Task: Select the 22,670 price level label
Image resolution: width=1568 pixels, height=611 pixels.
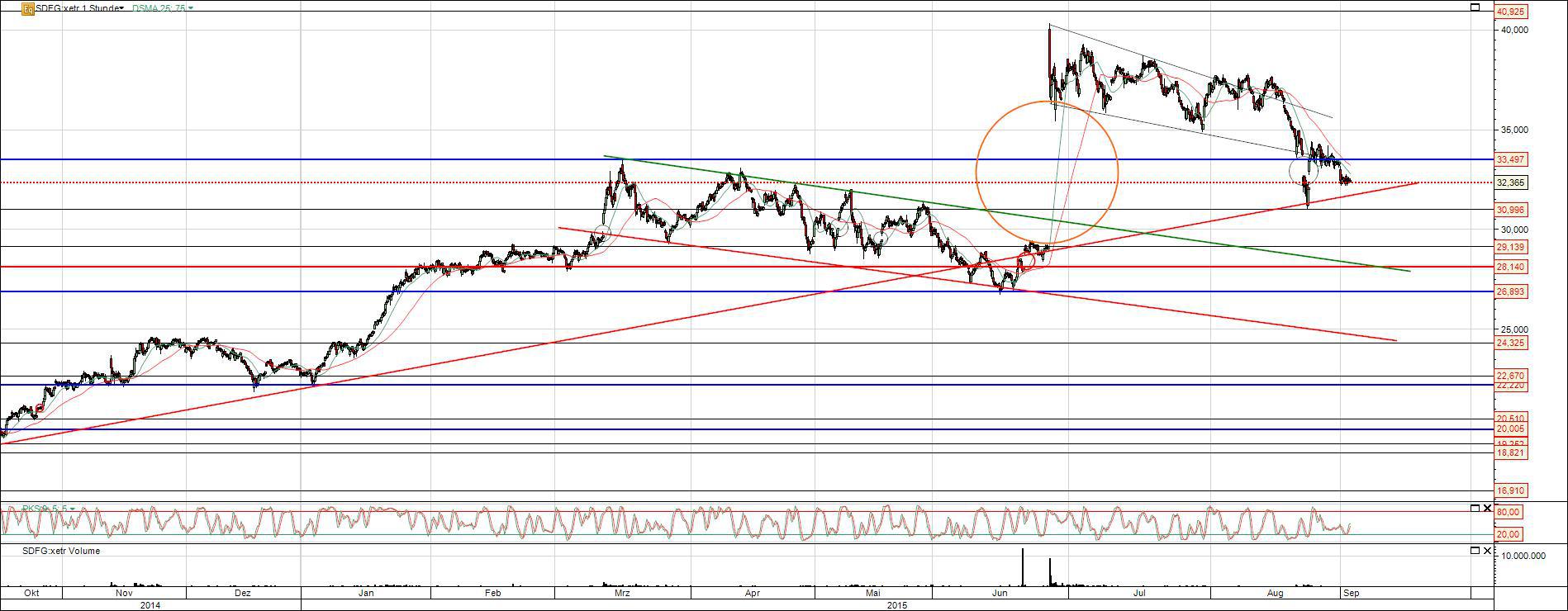Action: coord(1510,376)
